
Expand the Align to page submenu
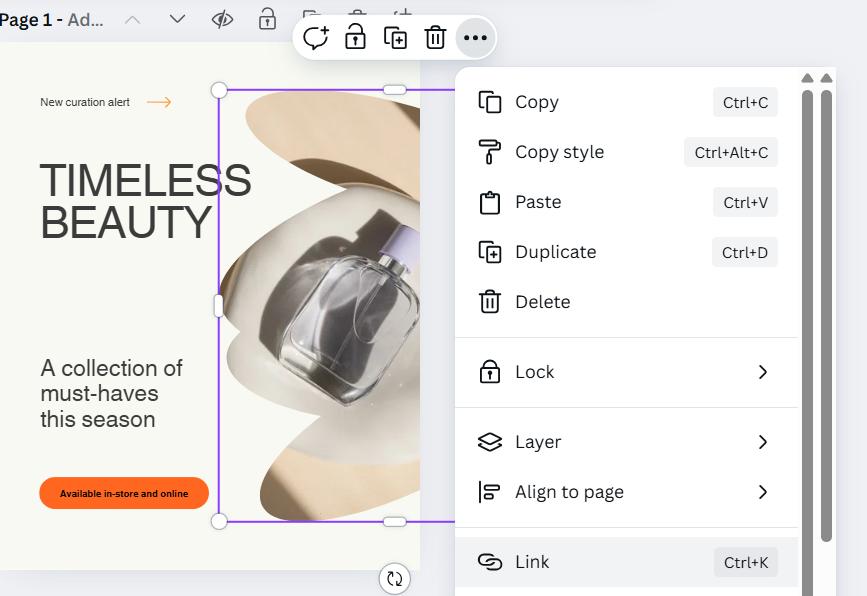(x=762, y=492)
